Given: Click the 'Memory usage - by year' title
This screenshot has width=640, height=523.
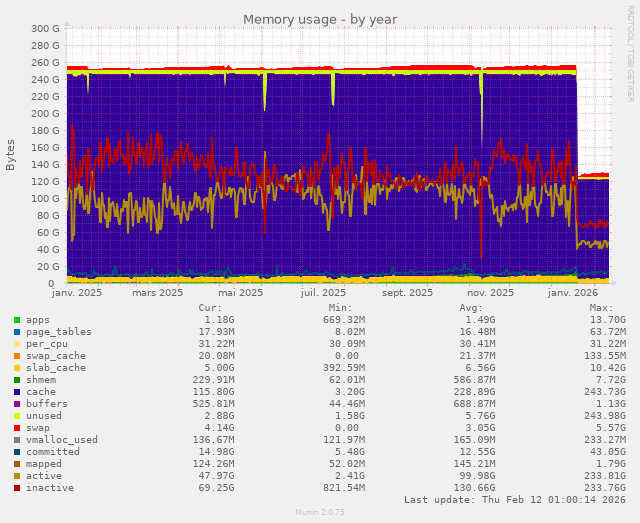Looking at the screenshot, I should pos(320,19).
